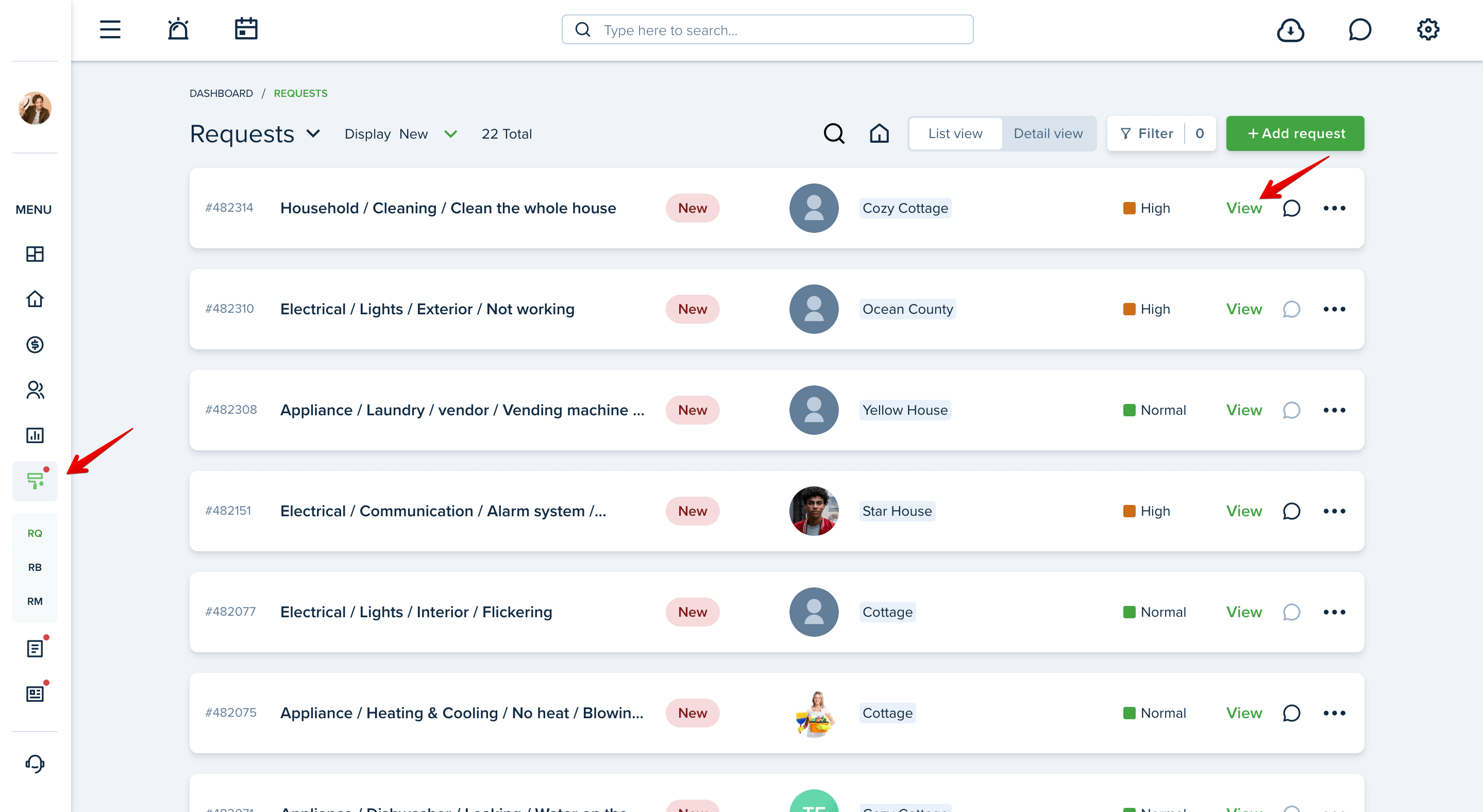
Task: Click the Star House property tag
Action: pos(897,511)
